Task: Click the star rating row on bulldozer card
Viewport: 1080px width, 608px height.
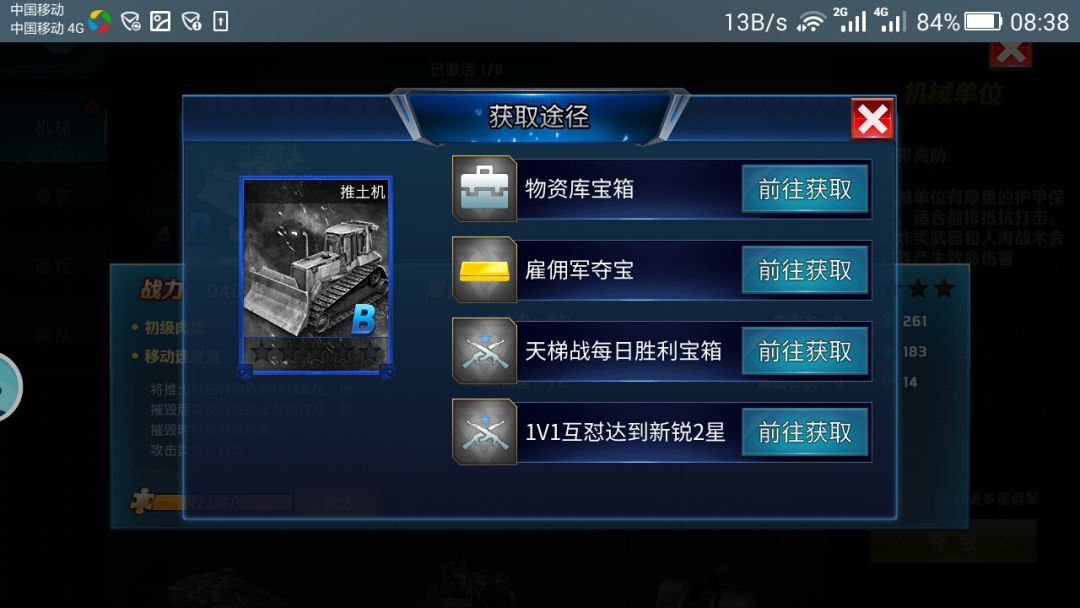Action: [x=316, y=353]
